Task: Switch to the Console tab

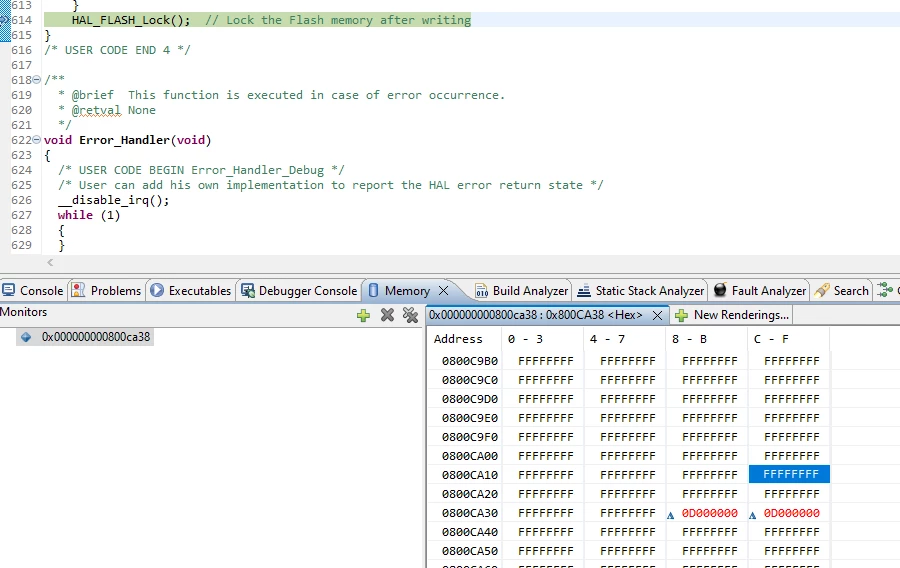Action: [x=33, y=291]
